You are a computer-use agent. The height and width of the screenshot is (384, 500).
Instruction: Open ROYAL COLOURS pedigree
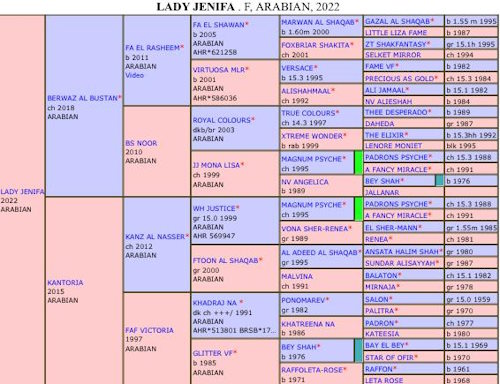(x=221, y=120)
